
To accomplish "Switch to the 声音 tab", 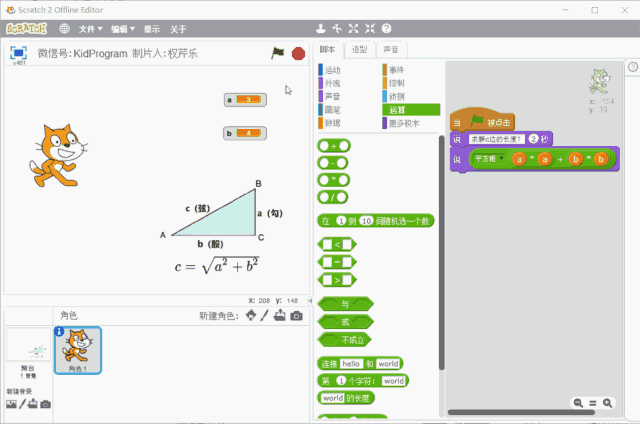I will (390, 50).
